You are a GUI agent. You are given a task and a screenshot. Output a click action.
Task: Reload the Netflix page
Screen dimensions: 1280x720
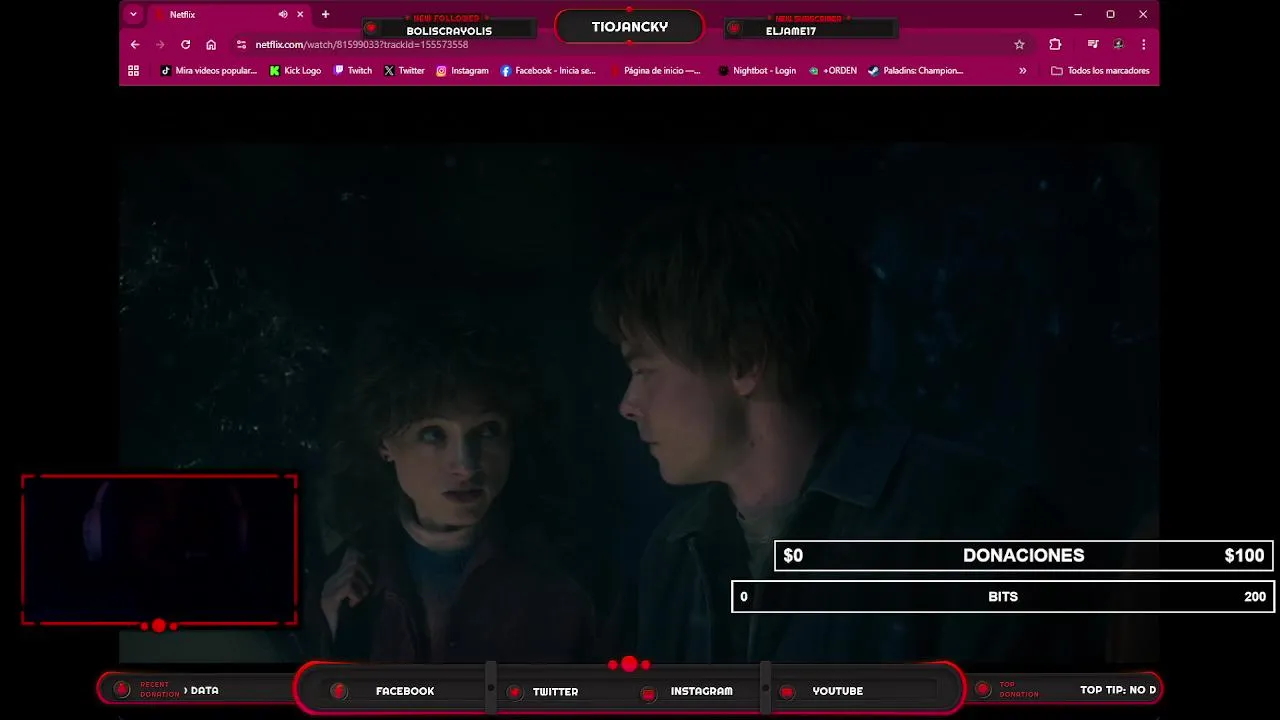click(185, 44)
